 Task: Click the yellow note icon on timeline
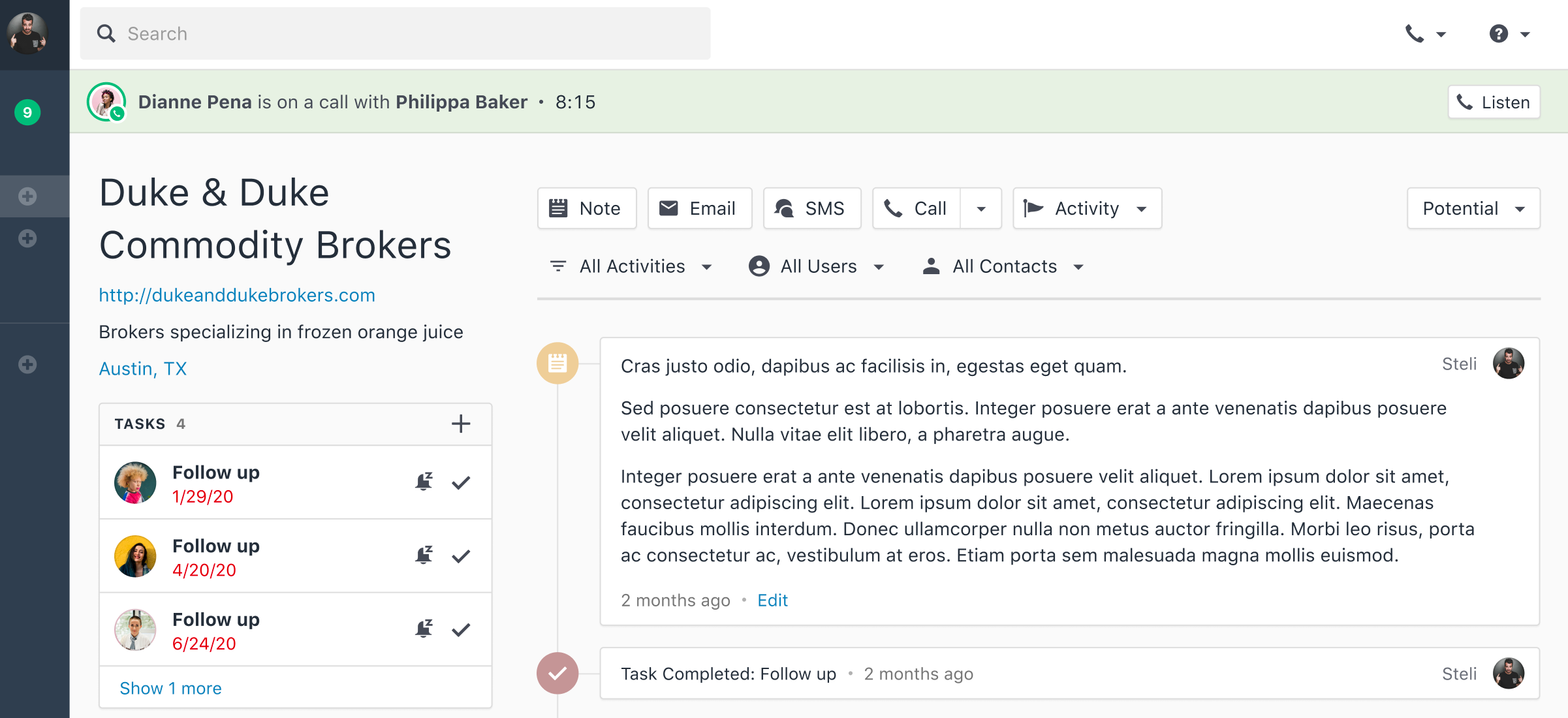coord(557,363)
